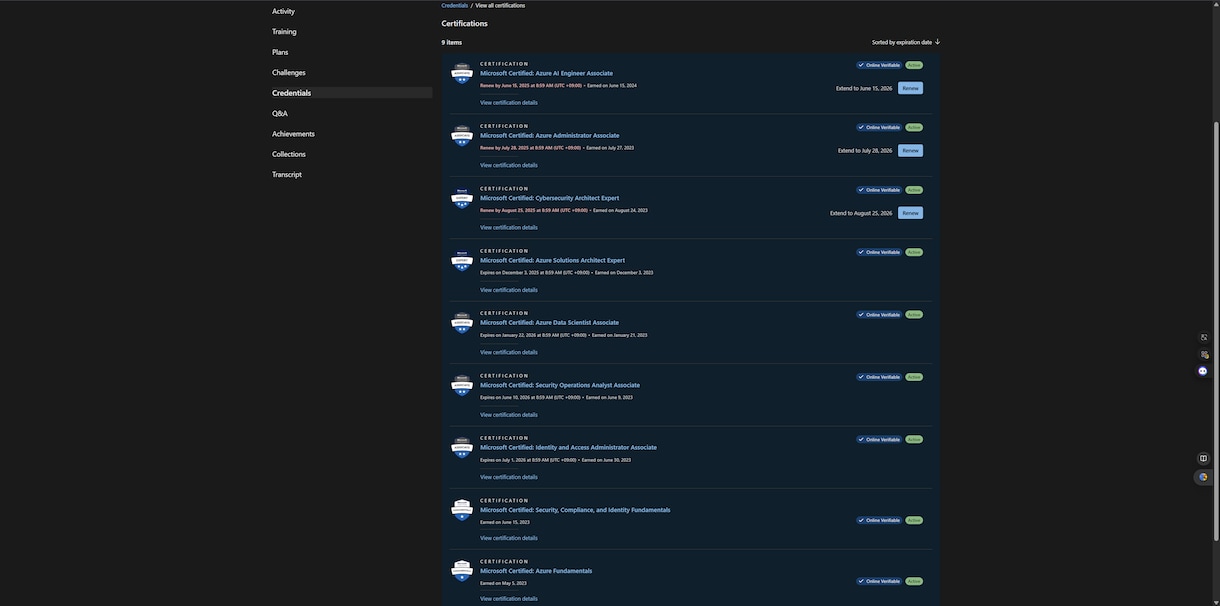Click the translate icon on the right edge
The image size is (1220, 606).
point(1204,337)
